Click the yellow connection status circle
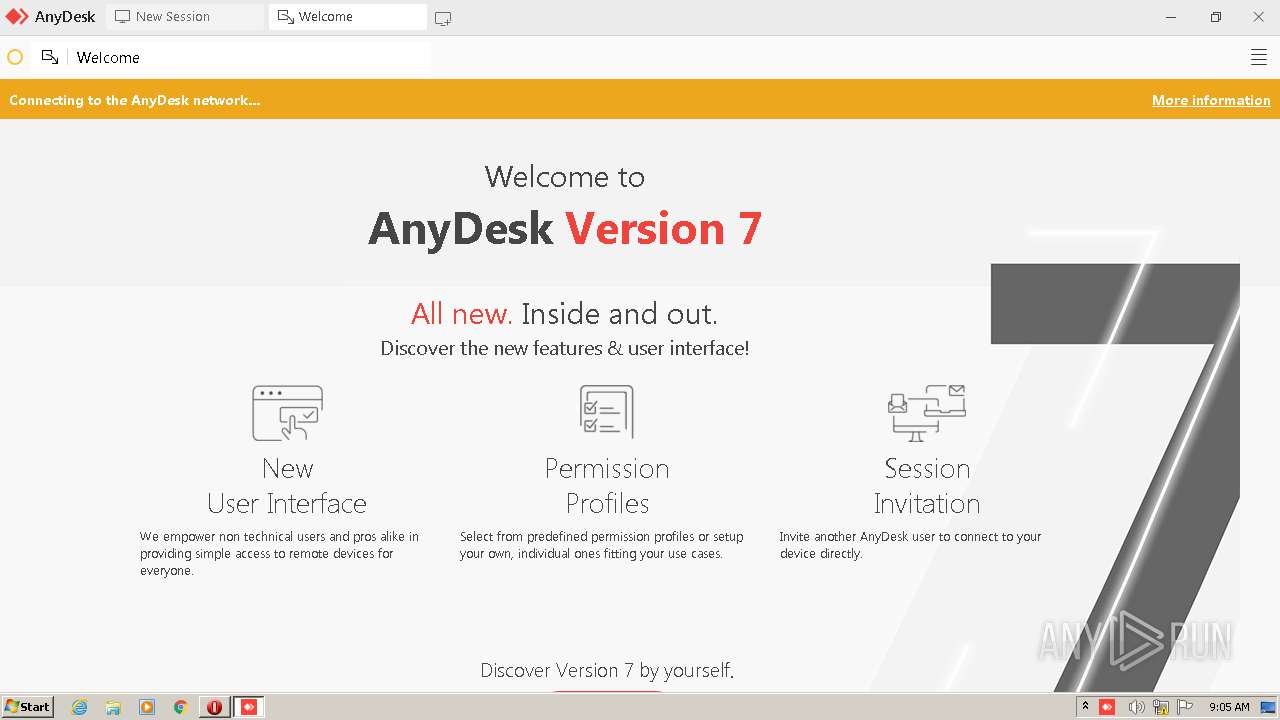 15,57
